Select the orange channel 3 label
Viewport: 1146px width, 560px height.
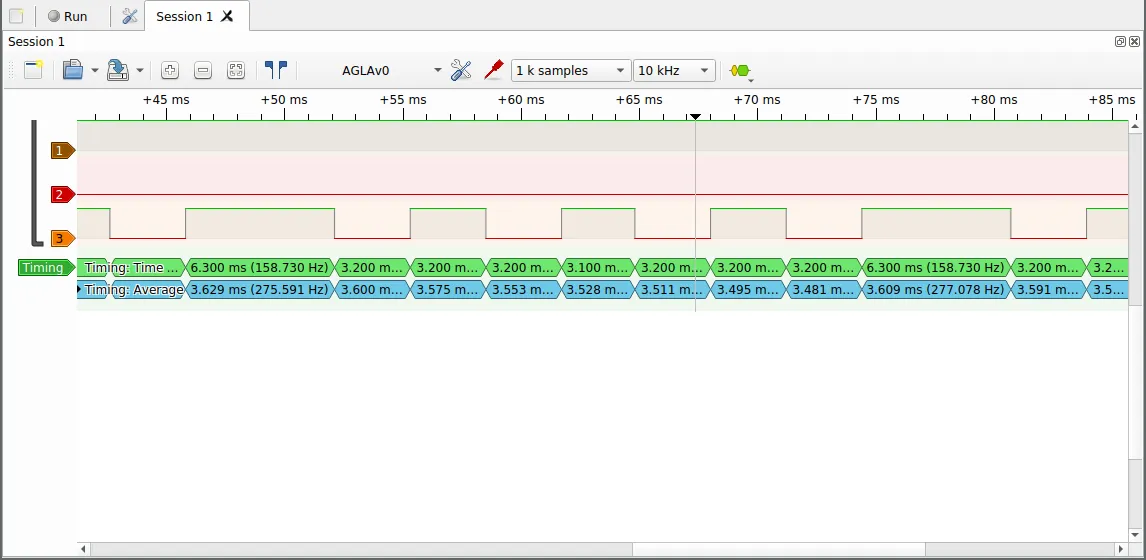[63, 238]
